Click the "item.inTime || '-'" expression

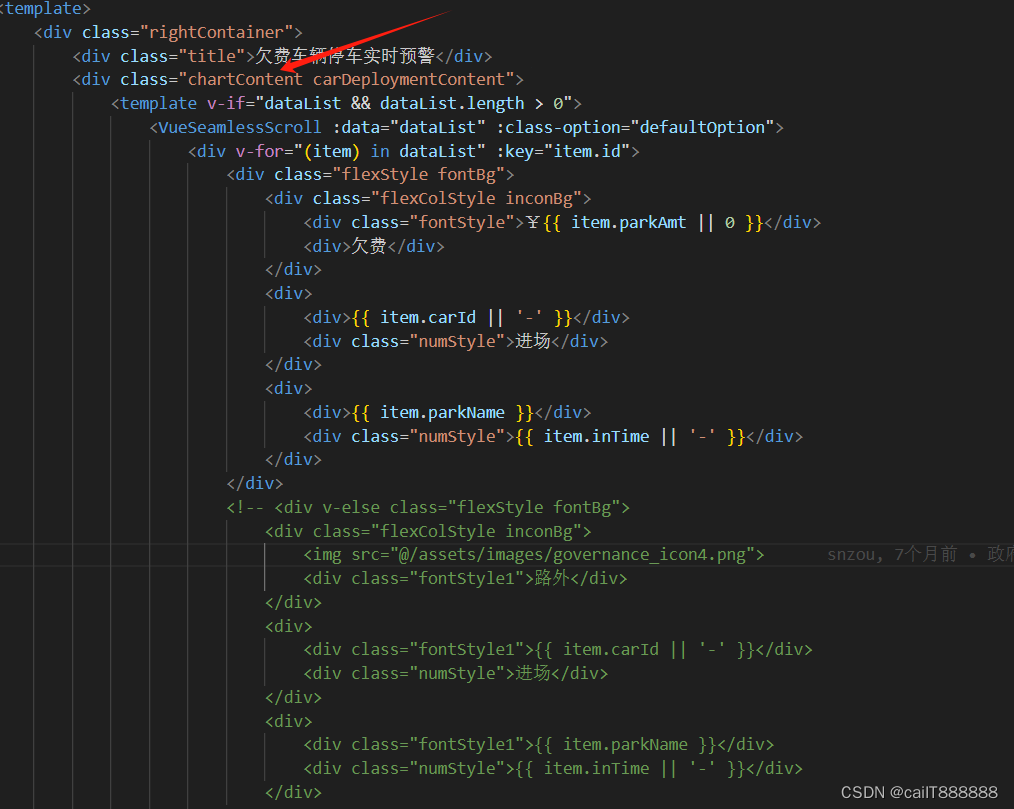pos(627,435)
